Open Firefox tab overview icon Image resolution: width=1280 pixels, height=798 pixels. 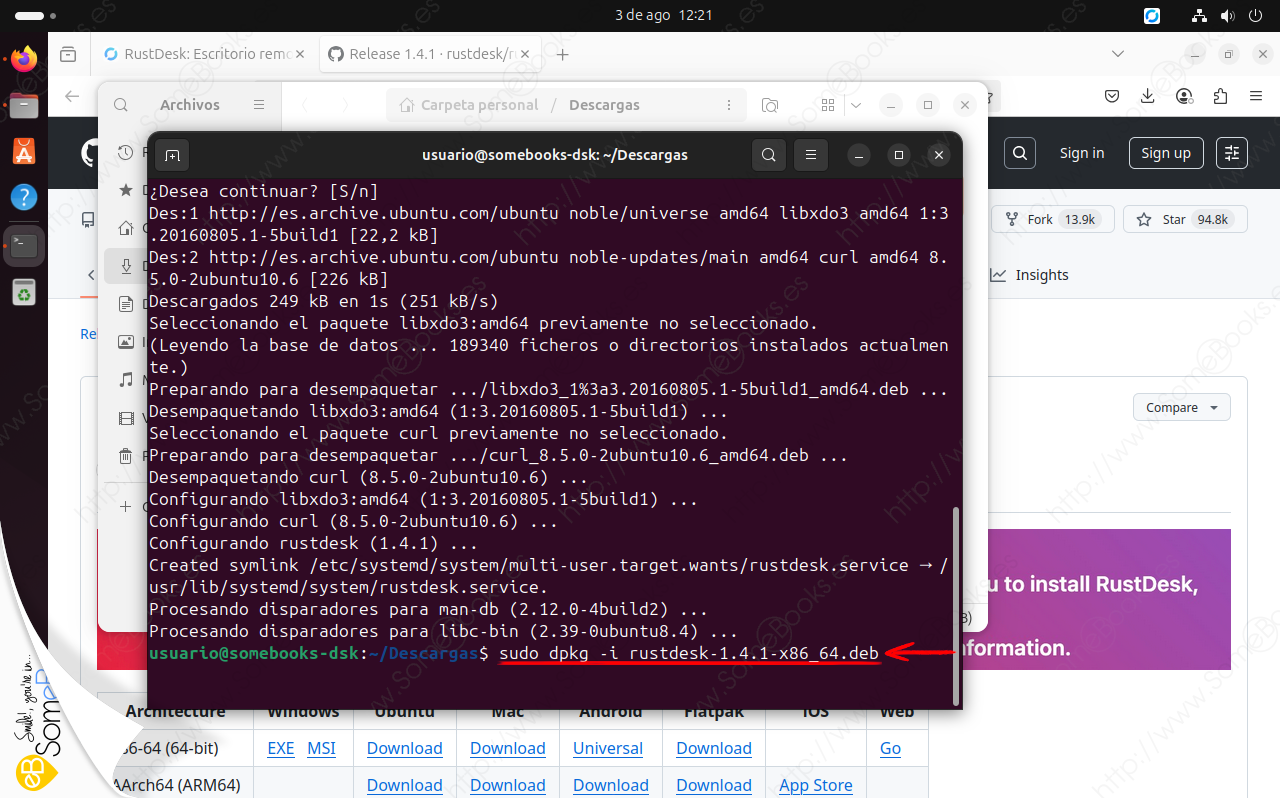point(68,54)
